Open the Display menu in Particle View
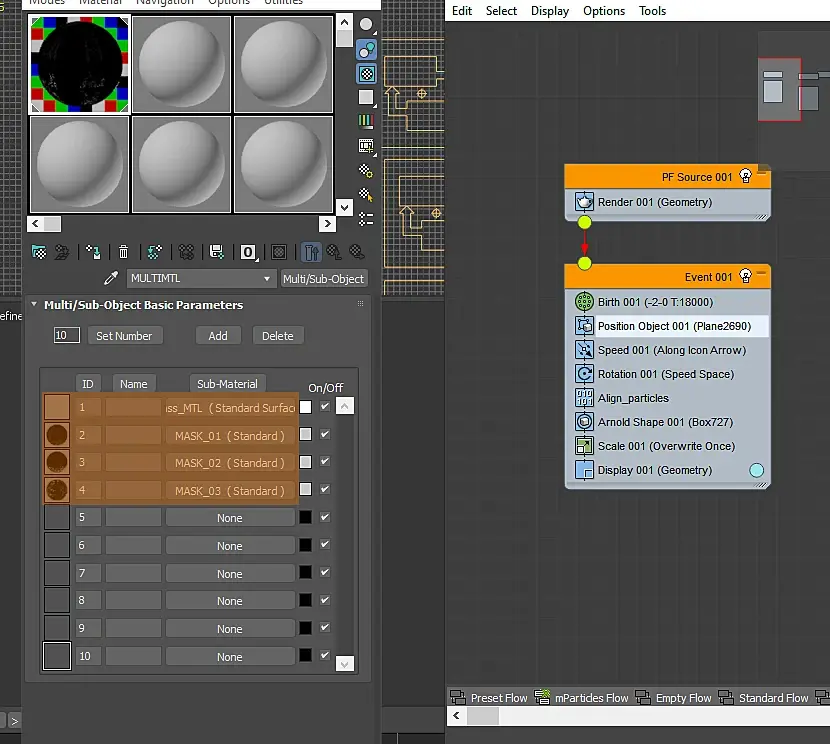830x744 pixels. pyautogui.click(x=550, y=11)
